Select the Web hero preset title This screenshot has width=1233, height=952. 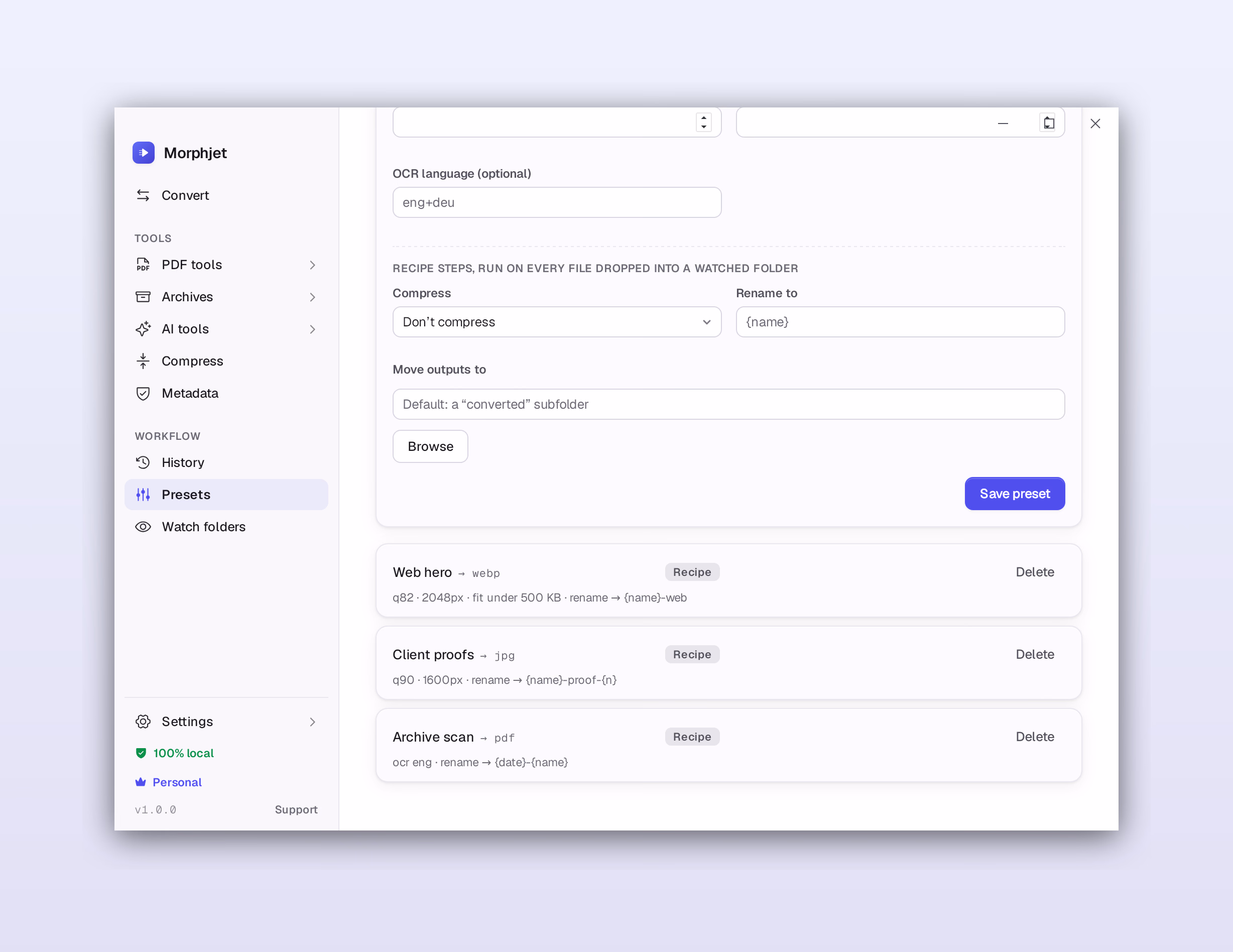pos(422,572)
